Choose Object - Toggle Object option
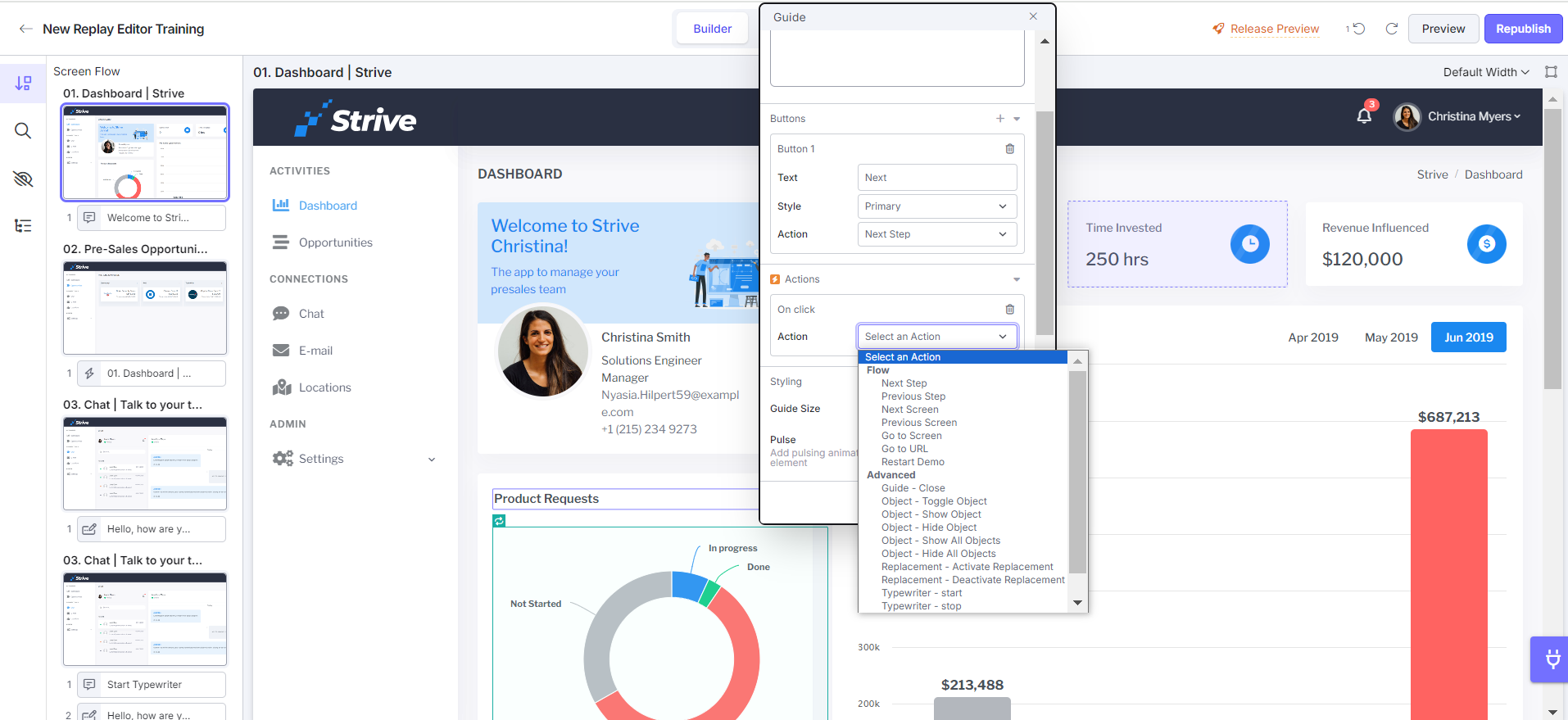The image size is (1568, 720). 934,501
